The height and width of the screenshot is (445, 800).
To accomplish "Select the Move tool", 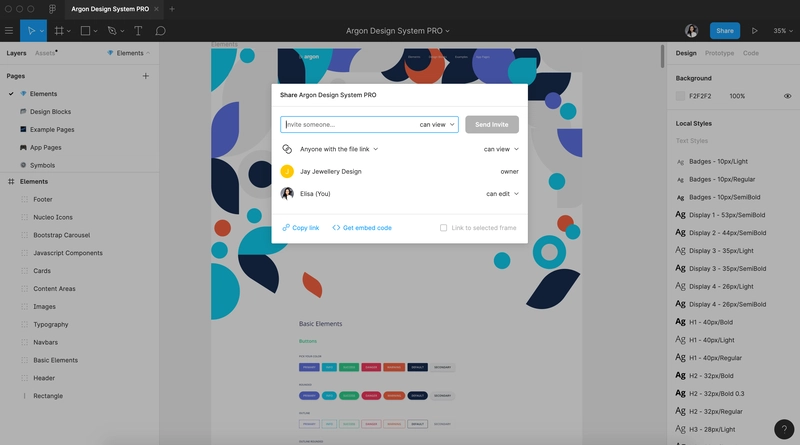I will pos(31,31).
